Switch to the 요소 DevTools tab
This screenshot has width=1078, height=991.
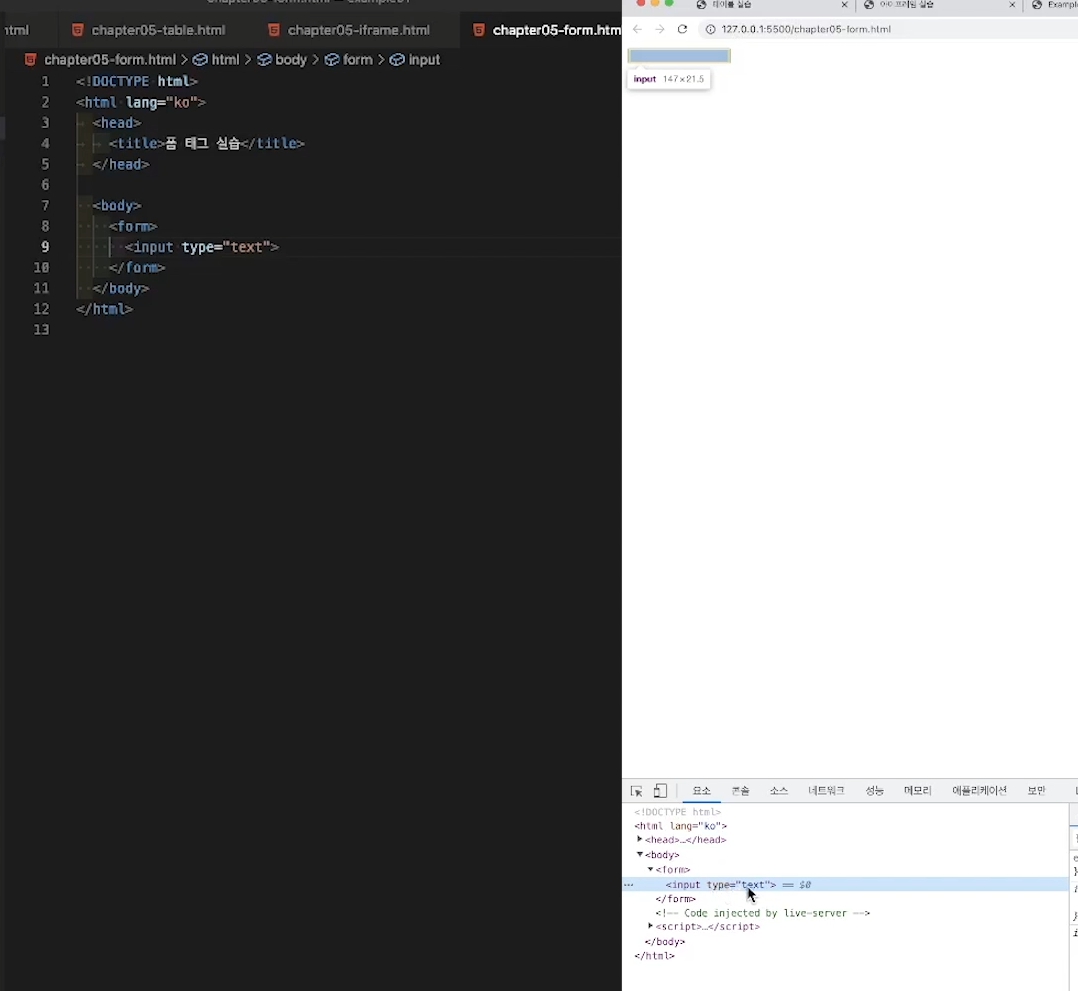click(701, 791)
